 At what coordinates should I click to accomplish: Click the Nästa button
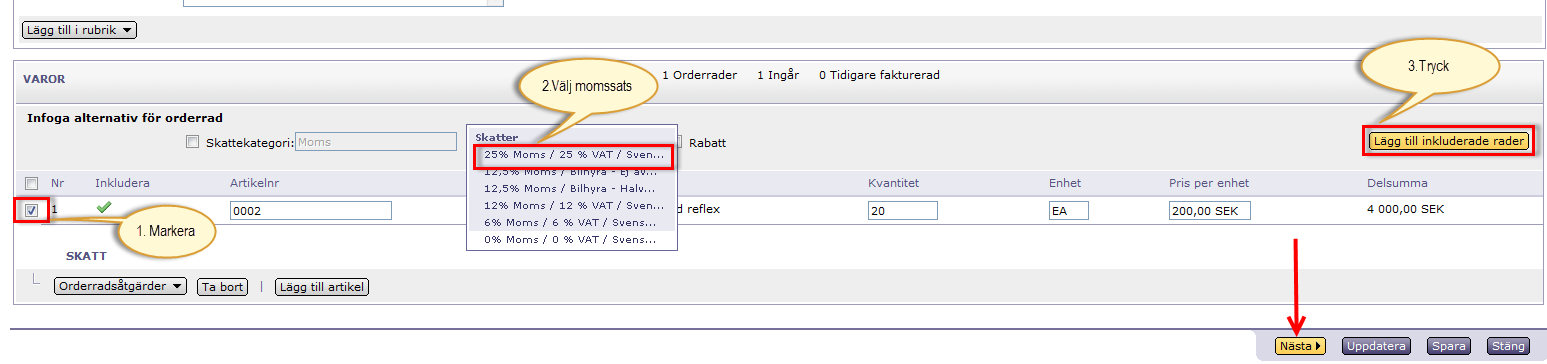click(x=1301, y=346)
